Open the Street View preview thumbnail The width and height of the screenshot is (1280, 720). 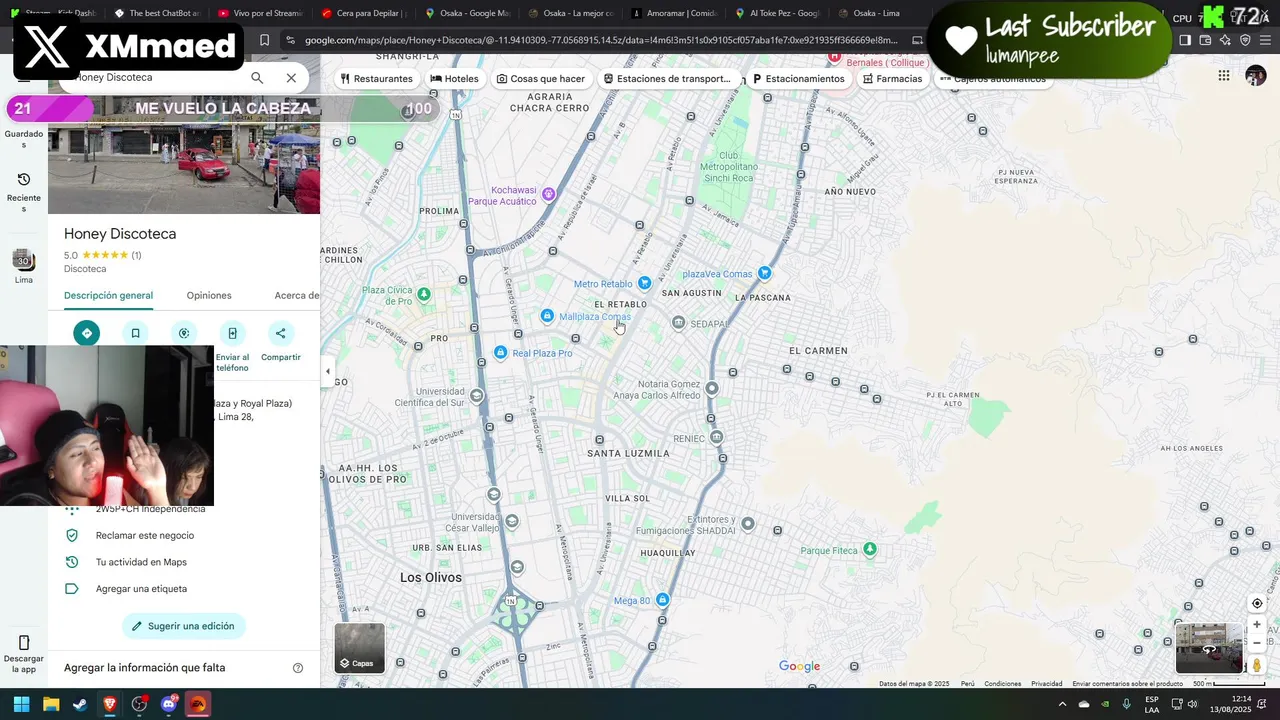pyautogui.click(x=1209, y=648)
